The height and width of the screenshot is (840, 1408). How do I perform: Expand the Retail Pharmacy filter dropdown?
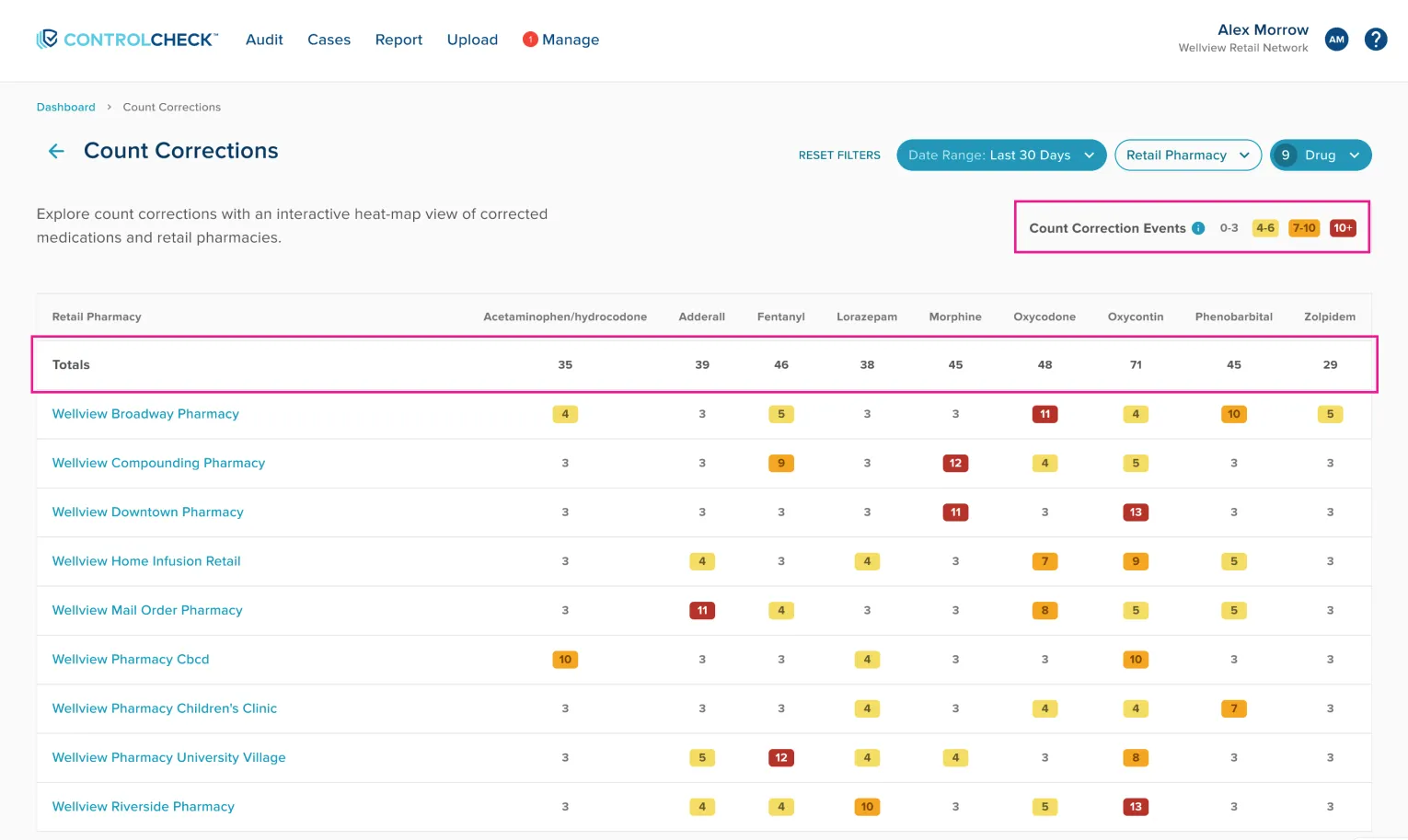1188,155
